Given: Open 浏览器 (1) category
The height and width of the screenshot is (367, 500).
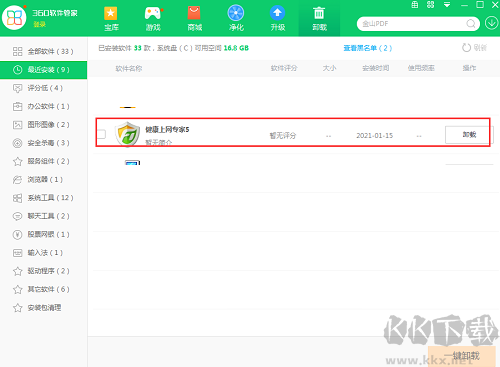Looking at the screenshot, I should pos(43,180).
